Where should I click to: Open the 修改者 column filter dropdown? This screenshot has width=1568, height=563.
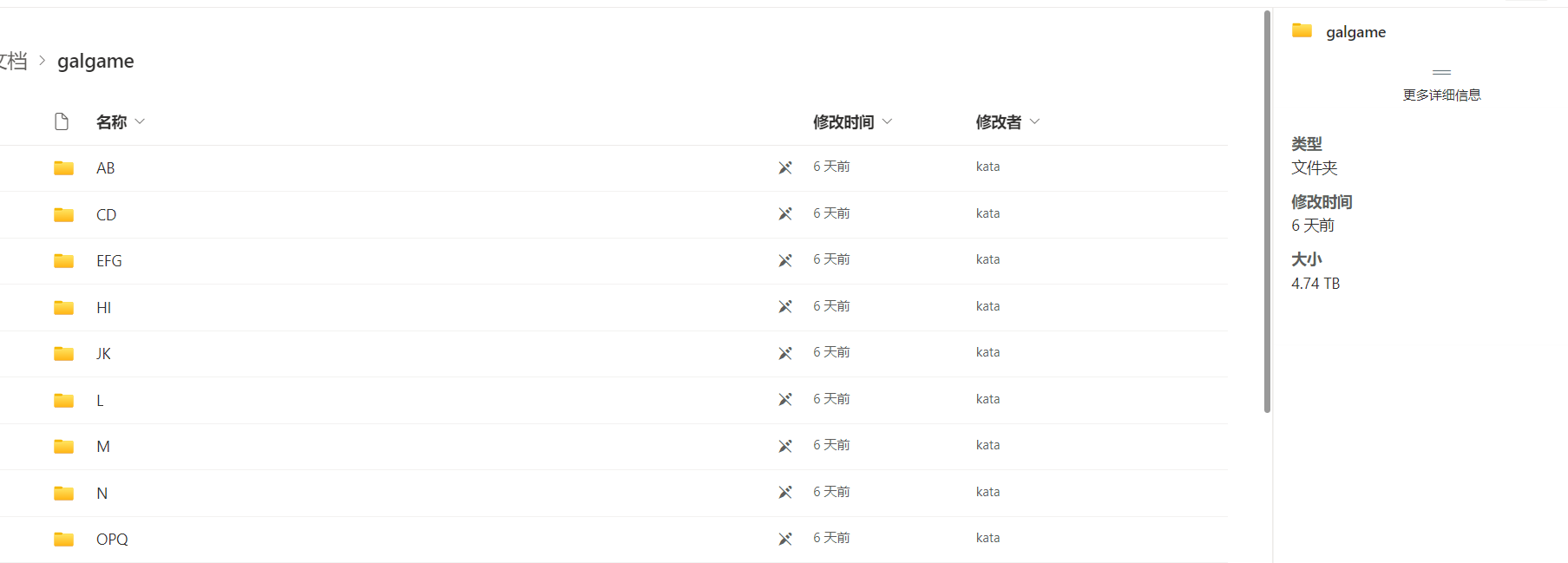[x=1034, y=121]
